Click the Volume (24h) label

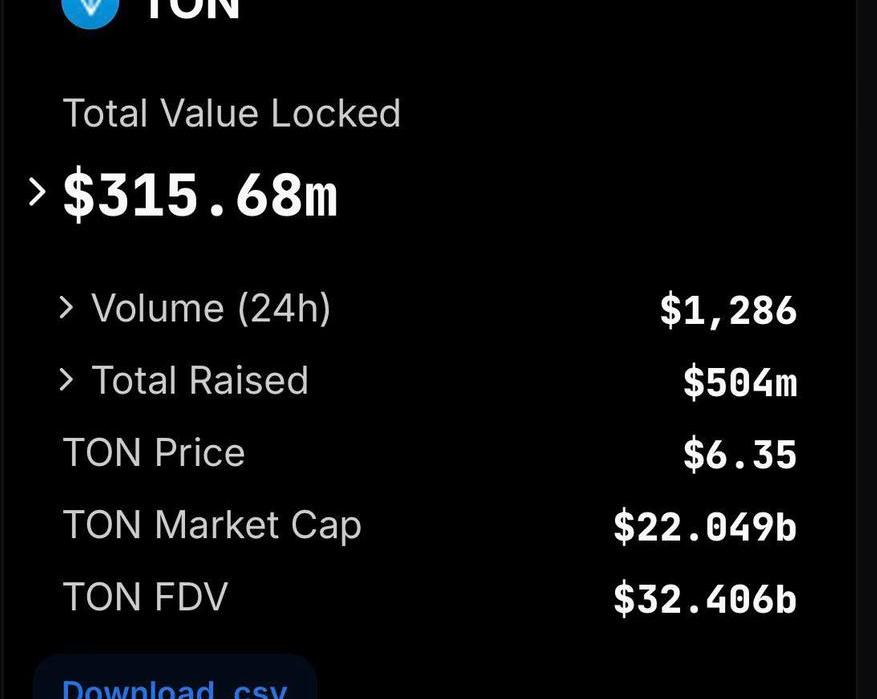point(211,308)
